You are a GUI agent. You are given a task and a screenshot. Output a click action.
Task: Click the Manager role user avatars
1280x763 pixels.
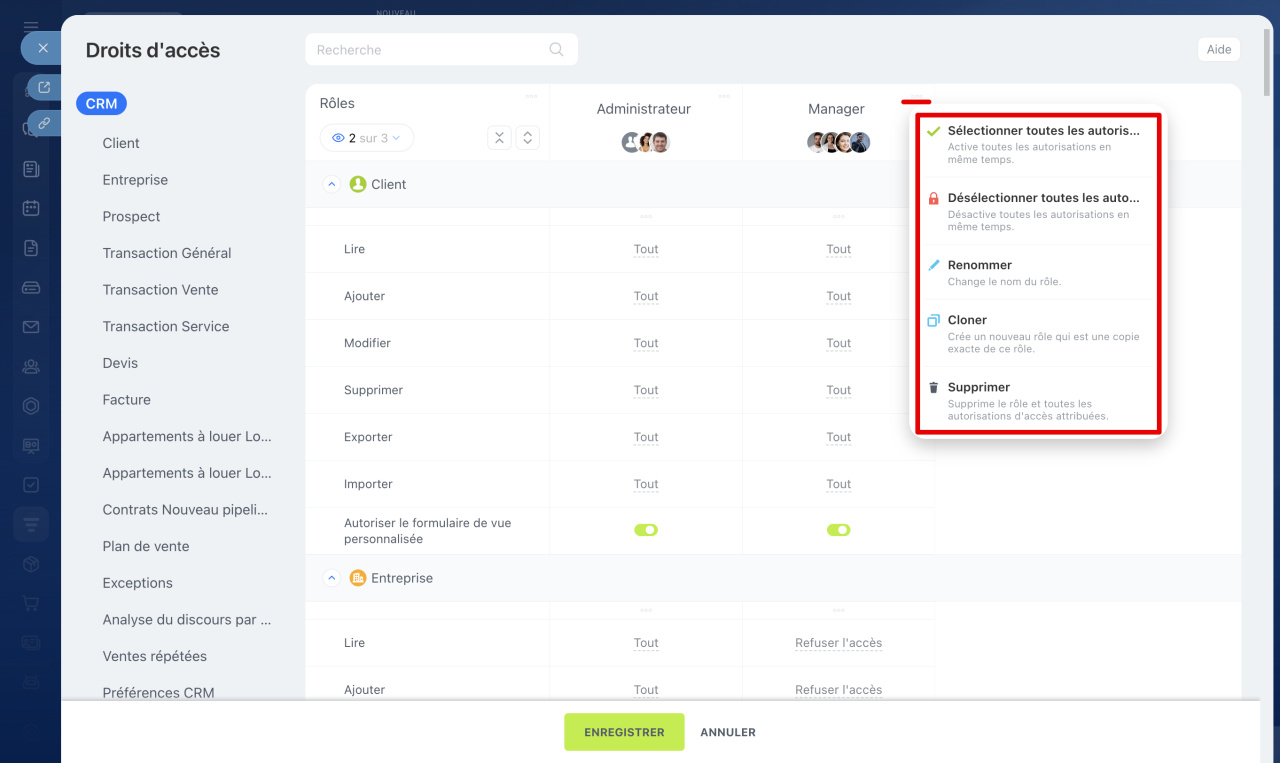838,142
